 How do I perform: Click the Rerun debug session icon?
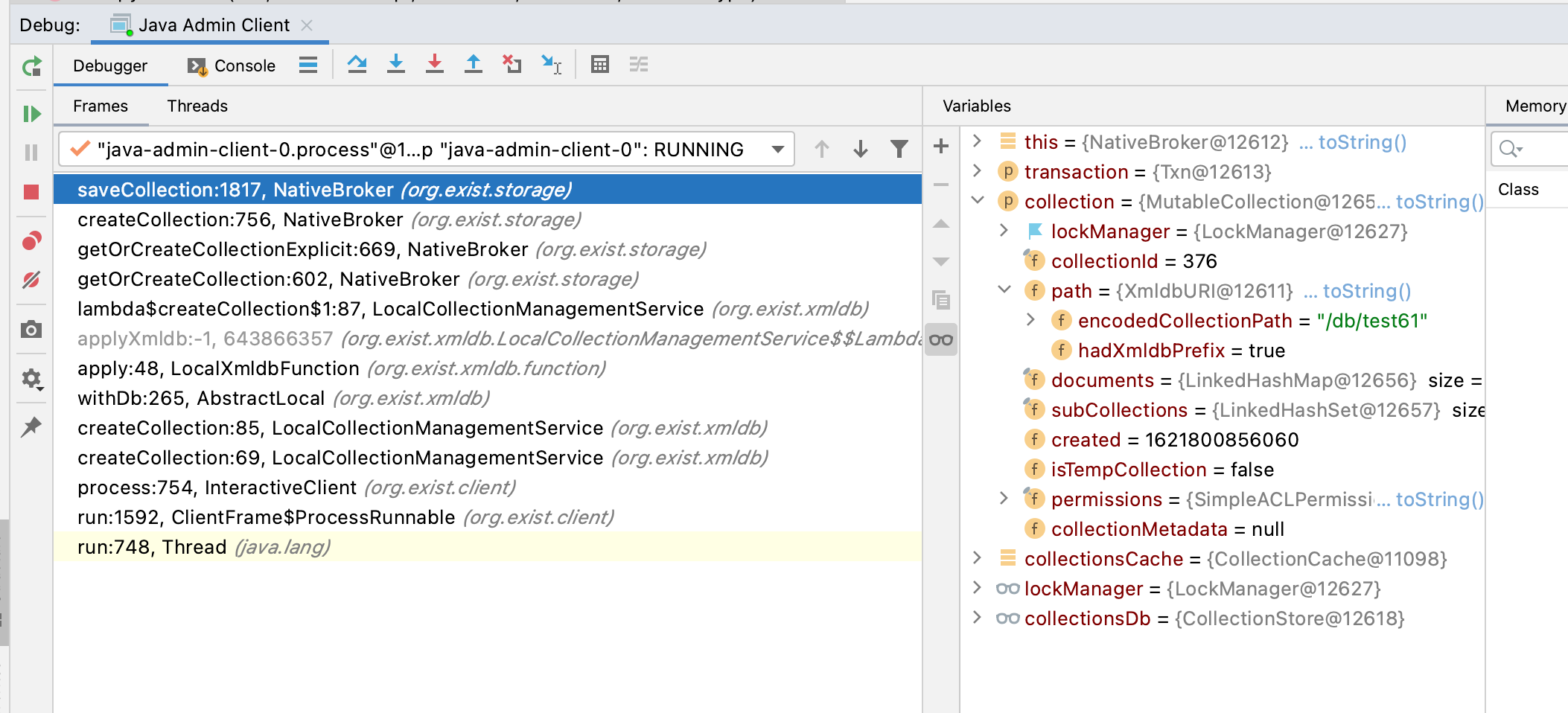pos(31,67)
